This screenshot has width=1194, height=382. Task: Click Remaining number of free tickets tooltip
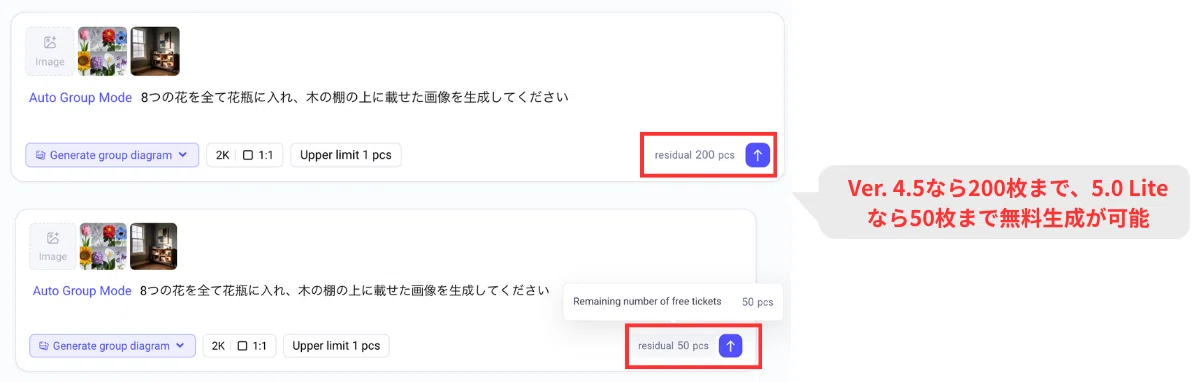click(673, 301)
